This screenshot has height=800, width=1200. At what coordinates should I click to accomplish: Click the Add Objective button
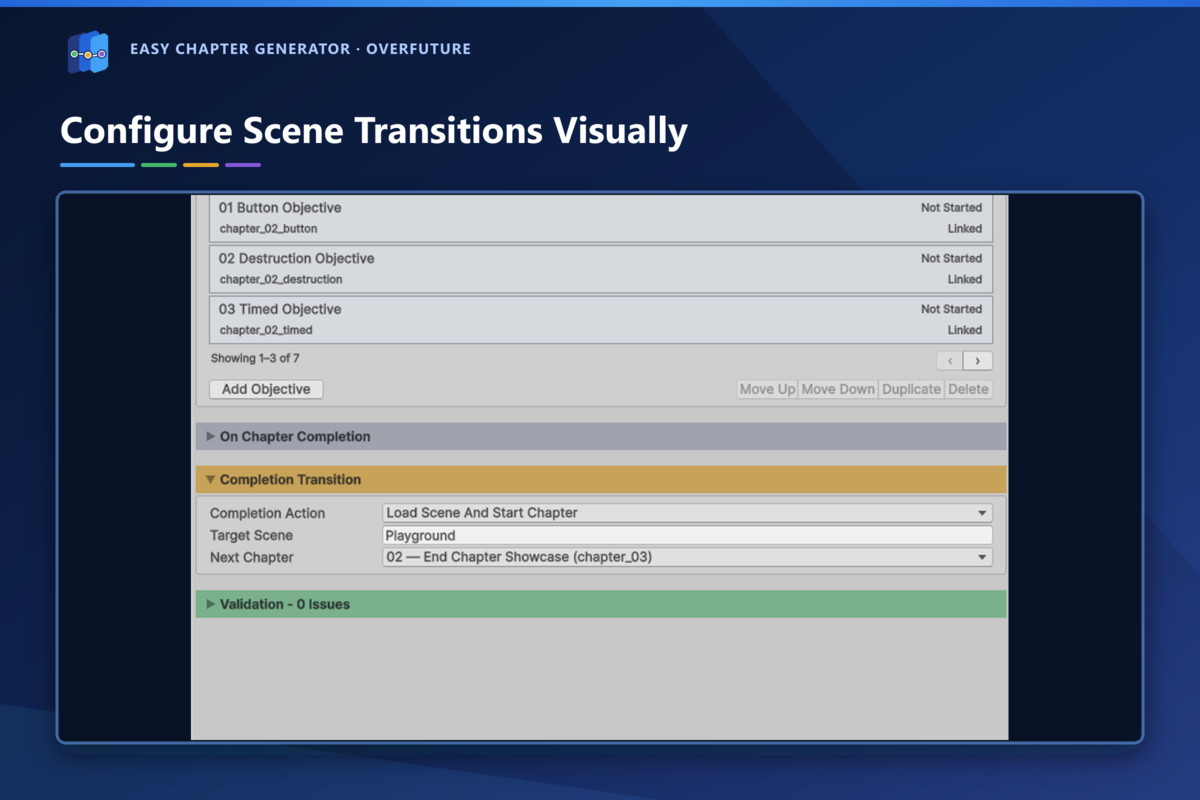pyautogui.click(x=266, y=389)
